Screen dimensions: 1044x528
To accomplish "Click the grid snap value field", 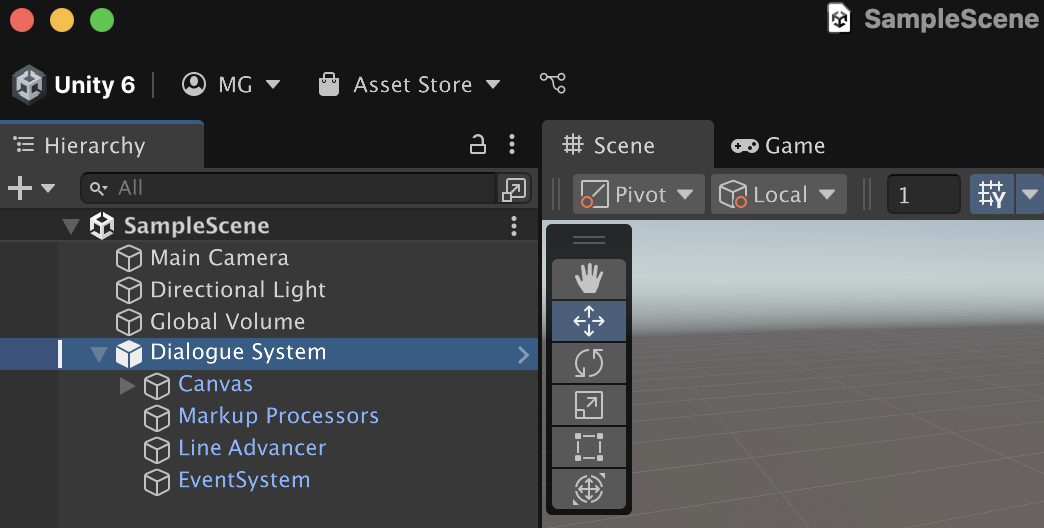I will click(x=923, y=194).
